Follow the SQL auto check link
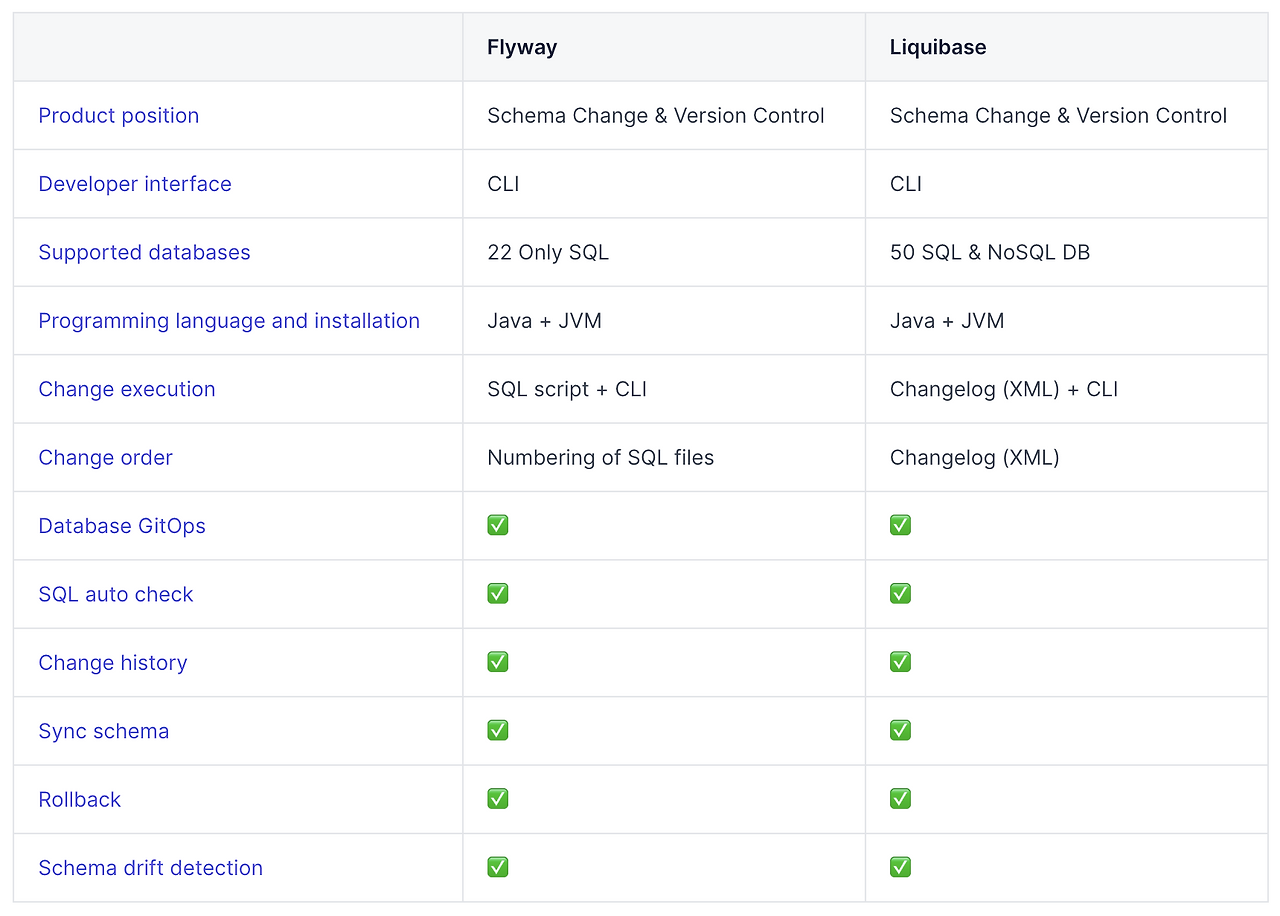Image resolution: width=1280 pixels, height=916 pixels. (115, 594)
